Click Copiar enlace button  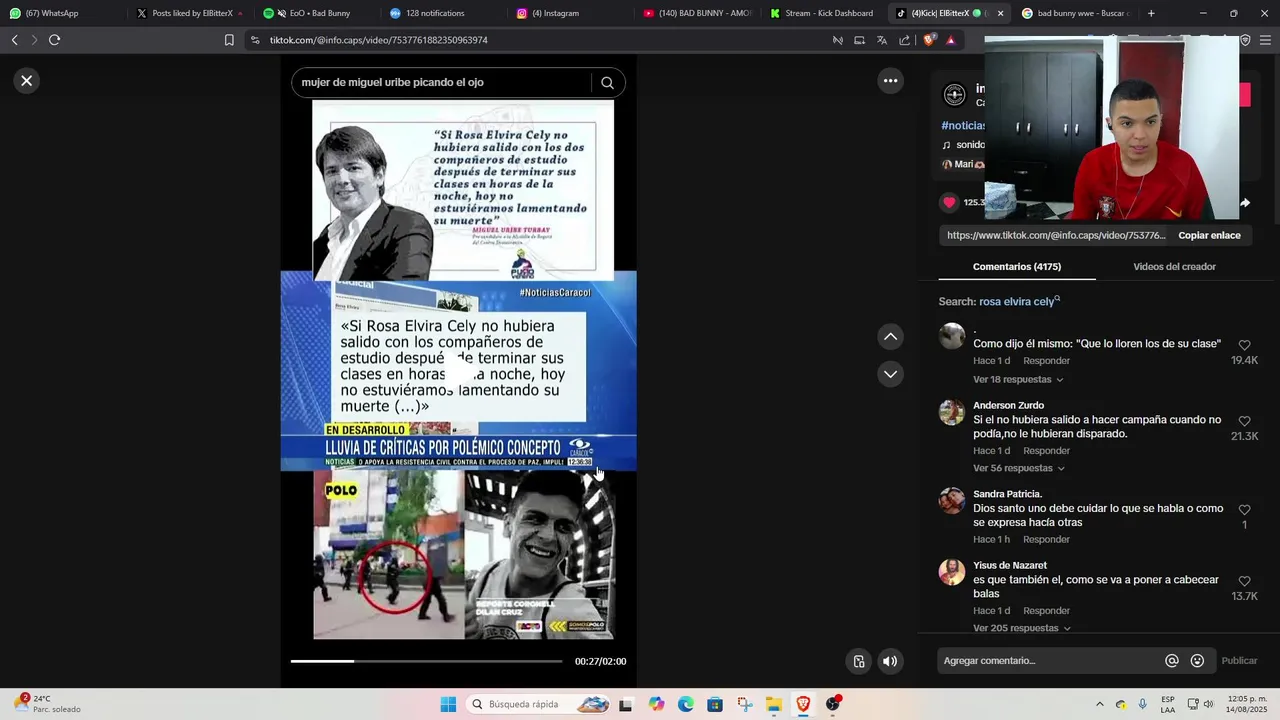pos(1209,236)
